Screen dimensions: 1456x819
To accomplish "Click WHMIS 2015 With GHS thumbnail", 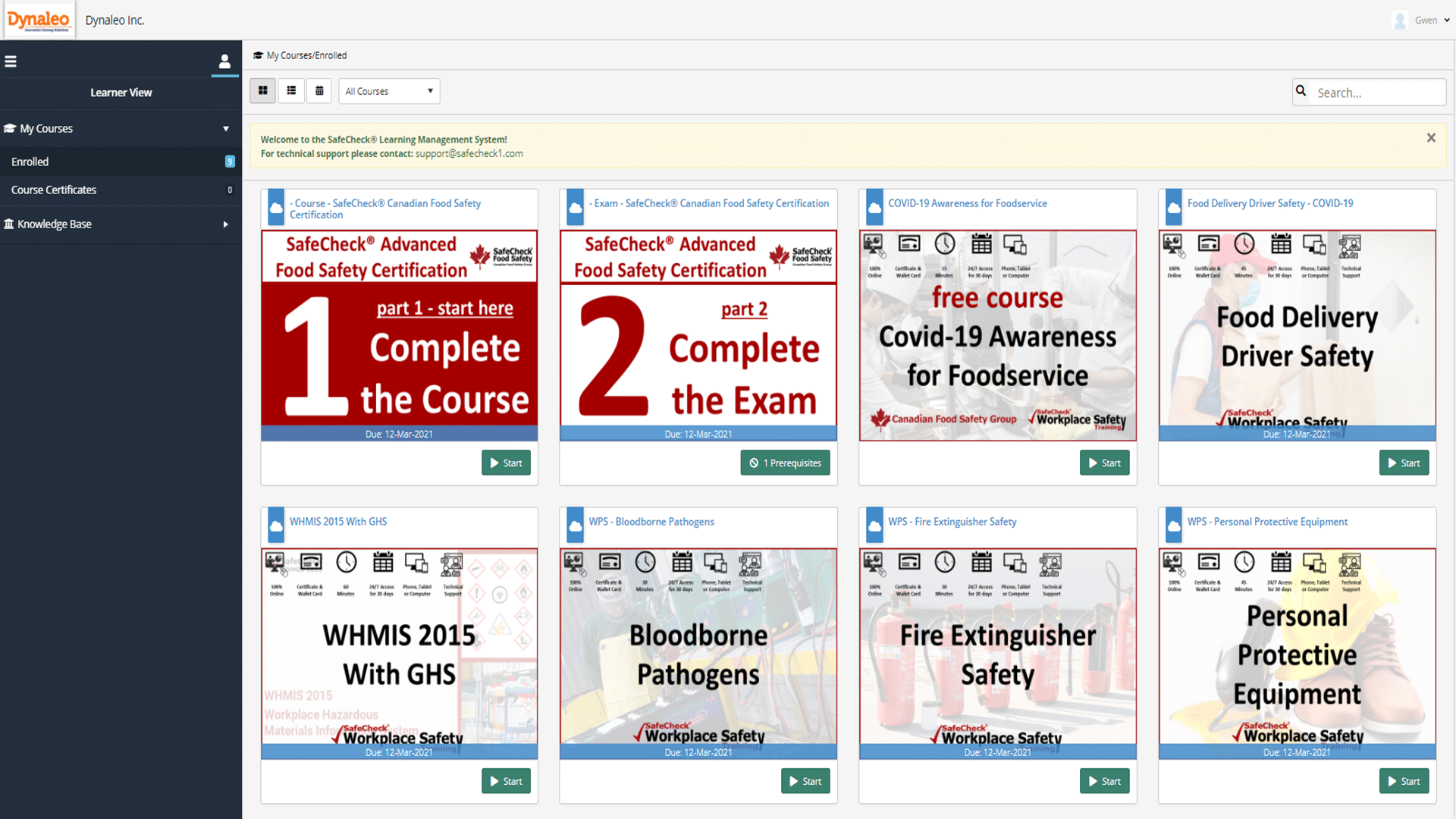I will point(399,654).
